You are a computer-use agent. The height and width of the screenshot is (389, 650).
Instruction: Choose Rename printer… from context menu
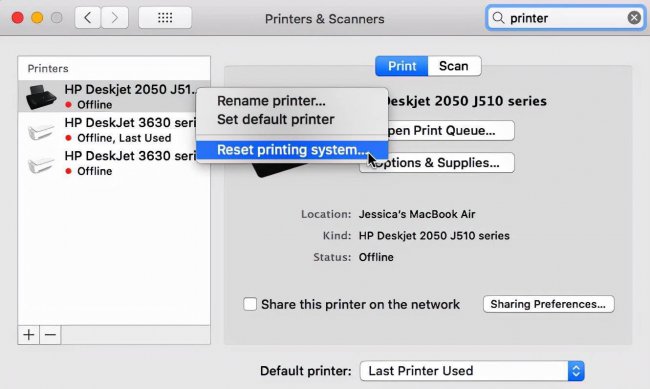tap(292, 101)
